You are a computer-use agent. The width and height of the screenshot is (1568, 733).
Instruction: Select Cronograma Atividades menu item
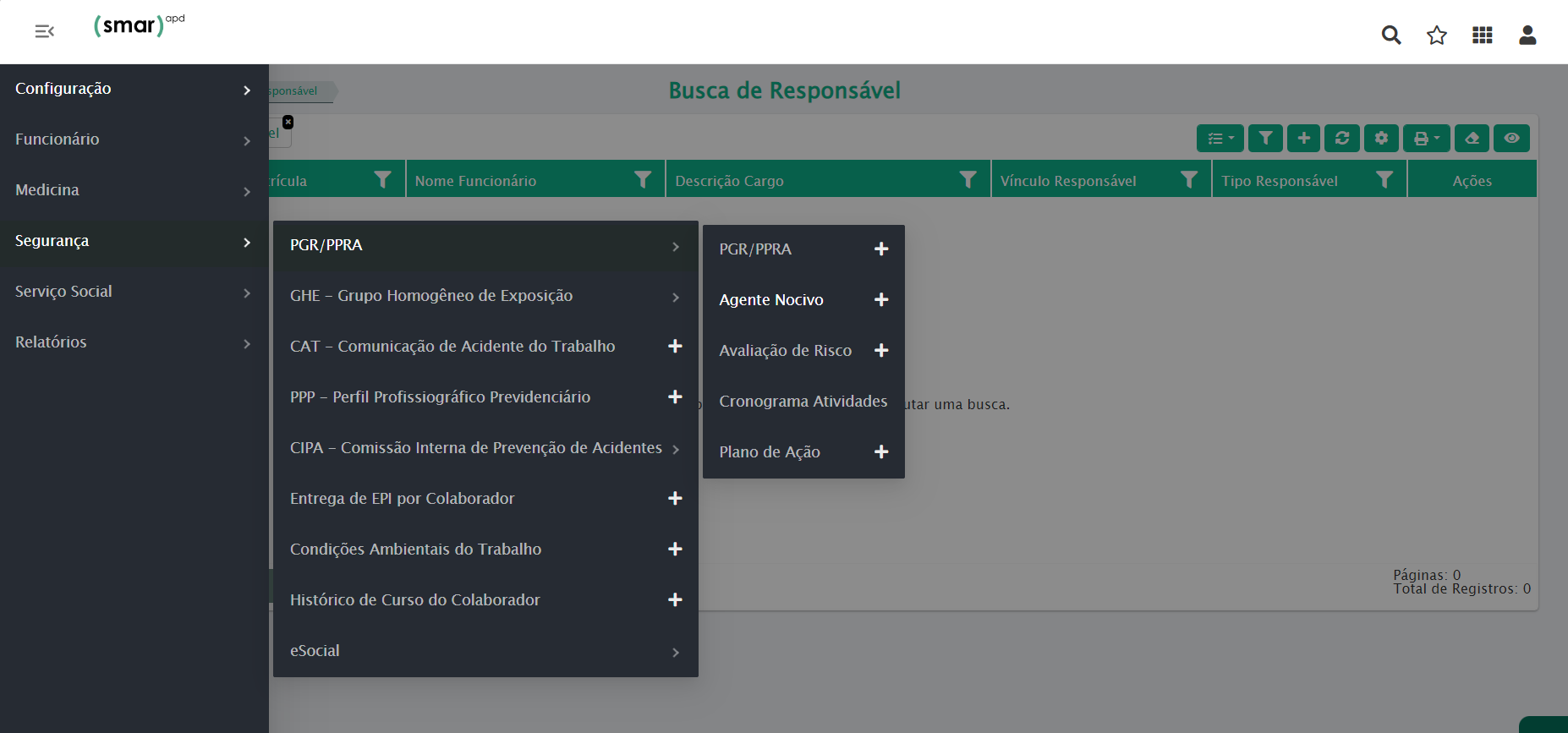click(803, 402)
